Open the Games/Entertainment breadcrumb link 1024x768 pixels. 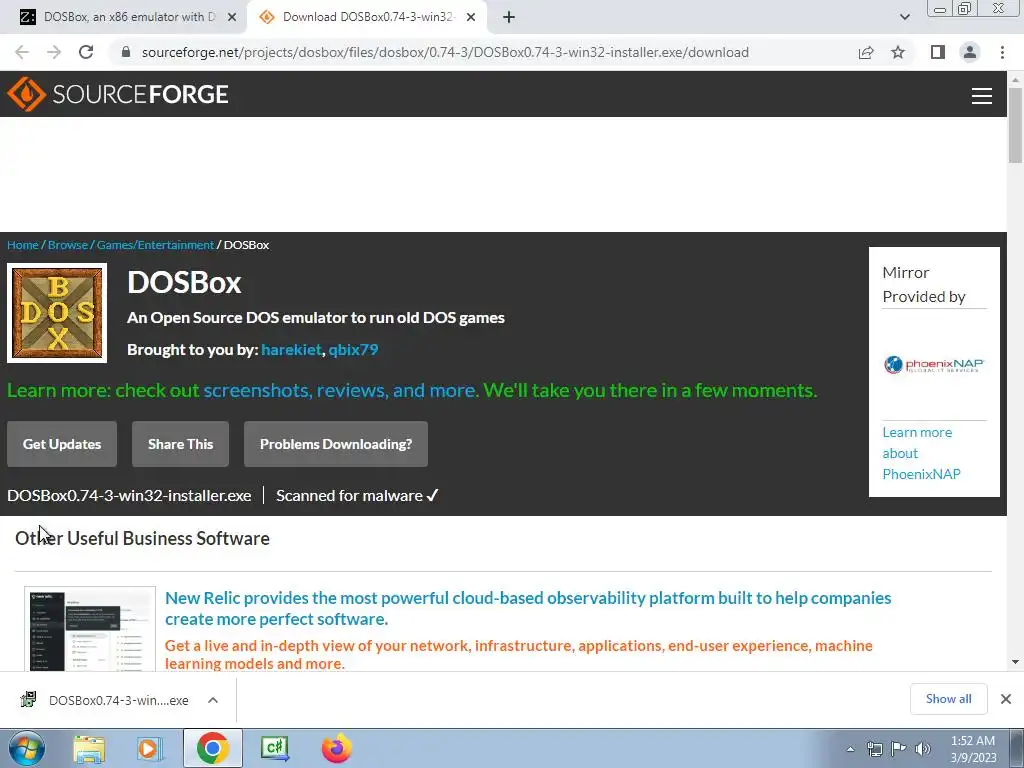coord(155,245)
